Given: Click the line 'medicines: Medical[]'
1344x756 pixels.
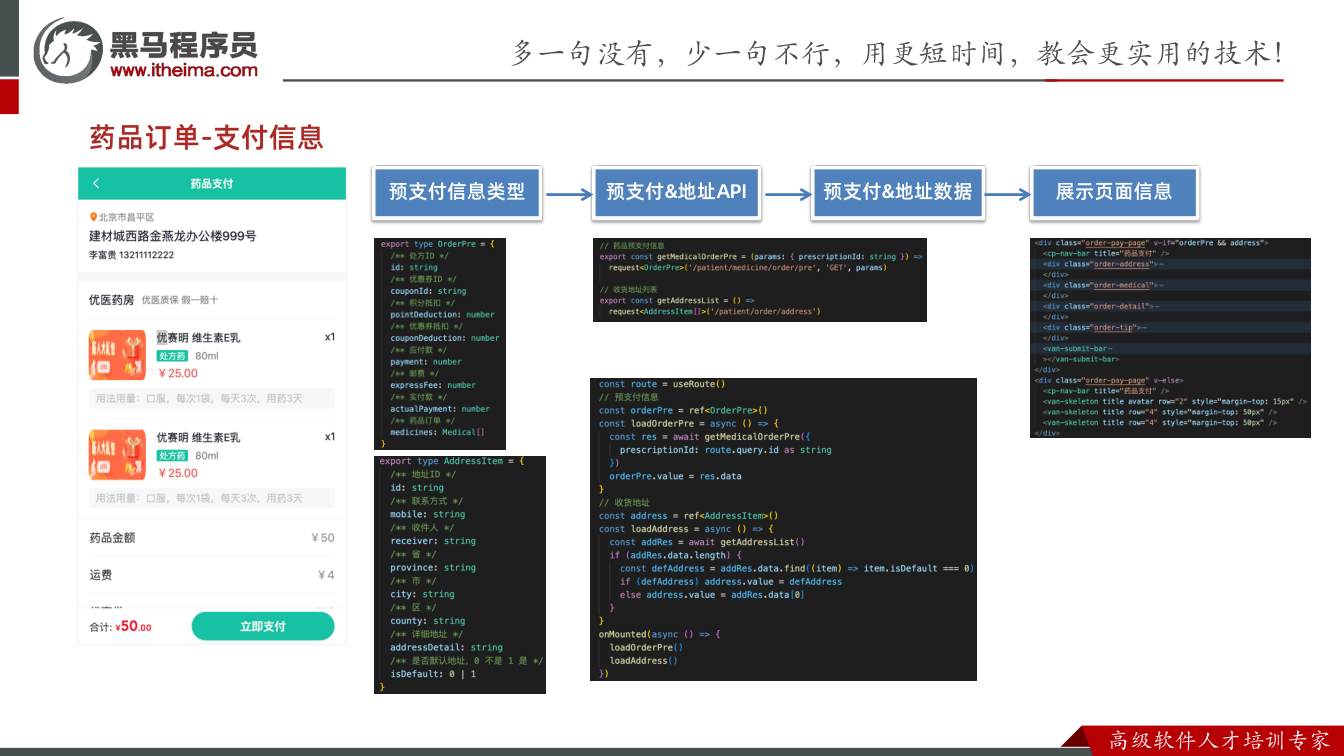Looking at the screenshot, I should pos(437,432).
